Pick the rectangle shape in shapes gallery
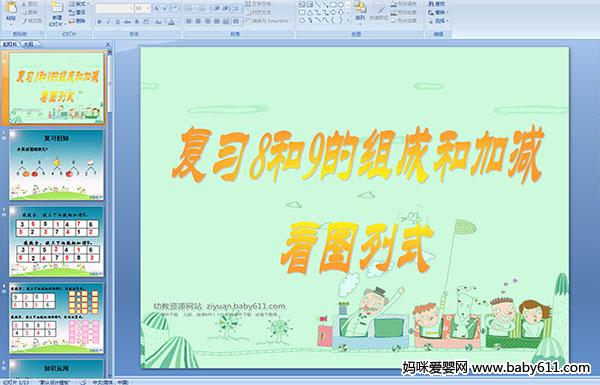 point(334,5)
